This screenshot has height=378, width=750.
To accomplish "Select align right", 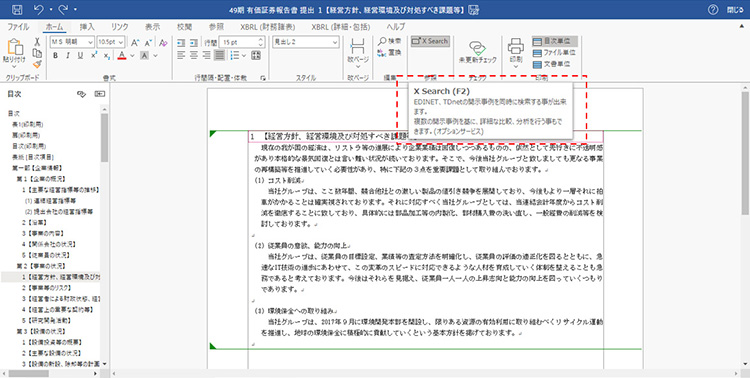I will 207,56.
